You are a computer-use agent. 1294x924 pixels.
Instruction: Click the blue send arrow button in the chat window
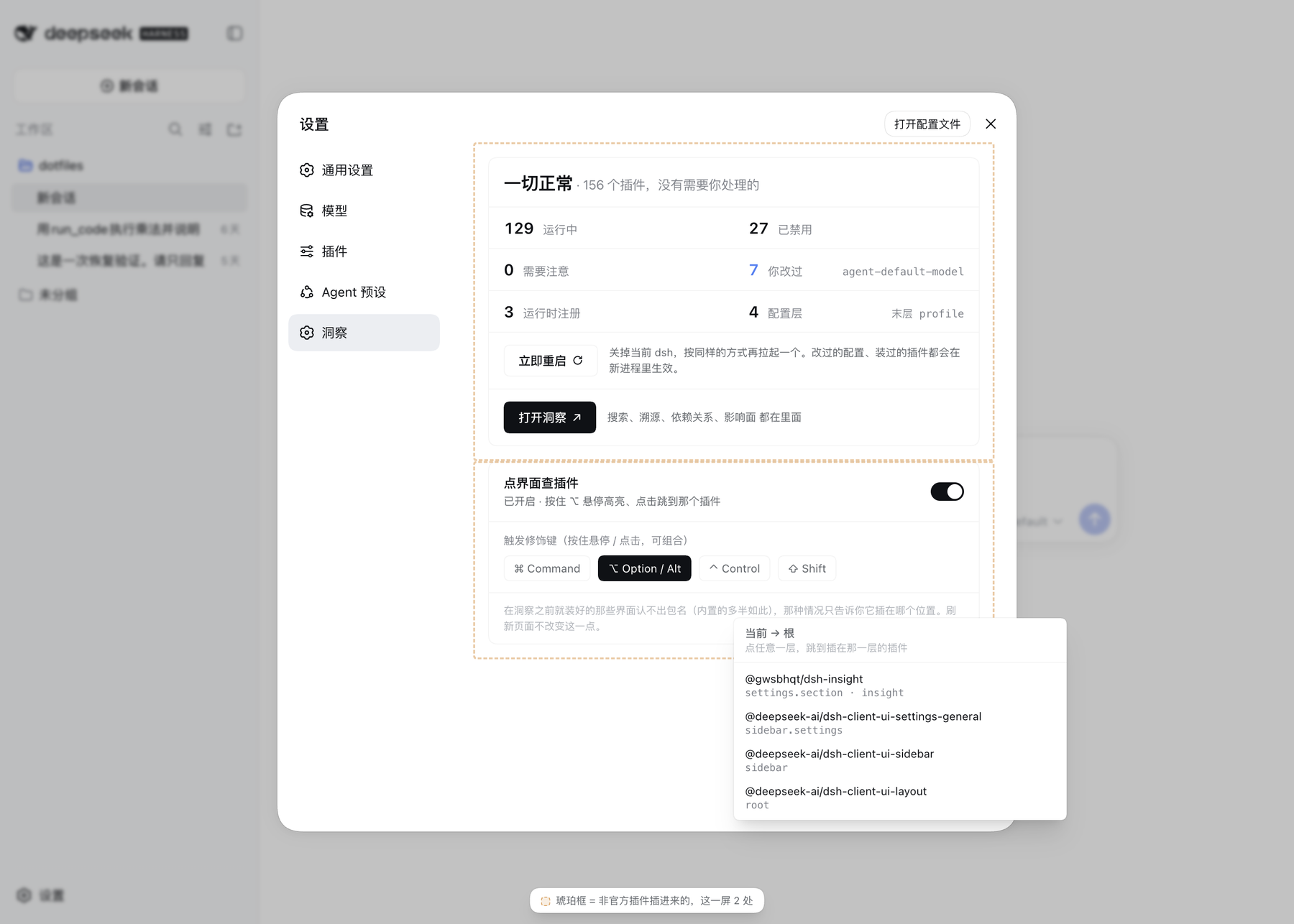(x=1094, y=519)
